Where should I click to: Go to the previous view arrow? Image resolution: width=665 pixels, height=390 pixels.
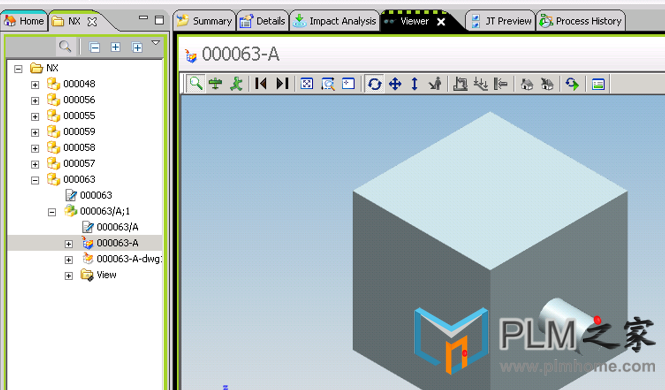[261, 84]
